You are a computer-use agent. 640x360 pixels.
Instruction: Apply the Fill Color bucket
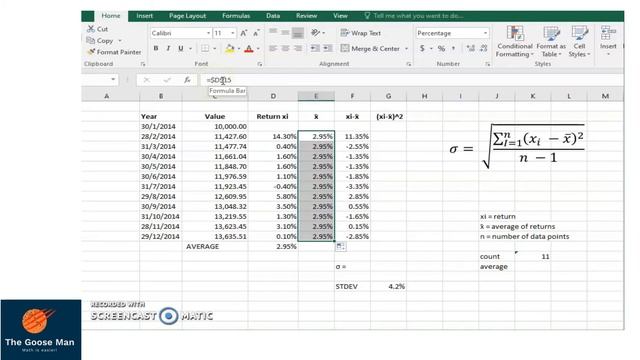point(229,49)
